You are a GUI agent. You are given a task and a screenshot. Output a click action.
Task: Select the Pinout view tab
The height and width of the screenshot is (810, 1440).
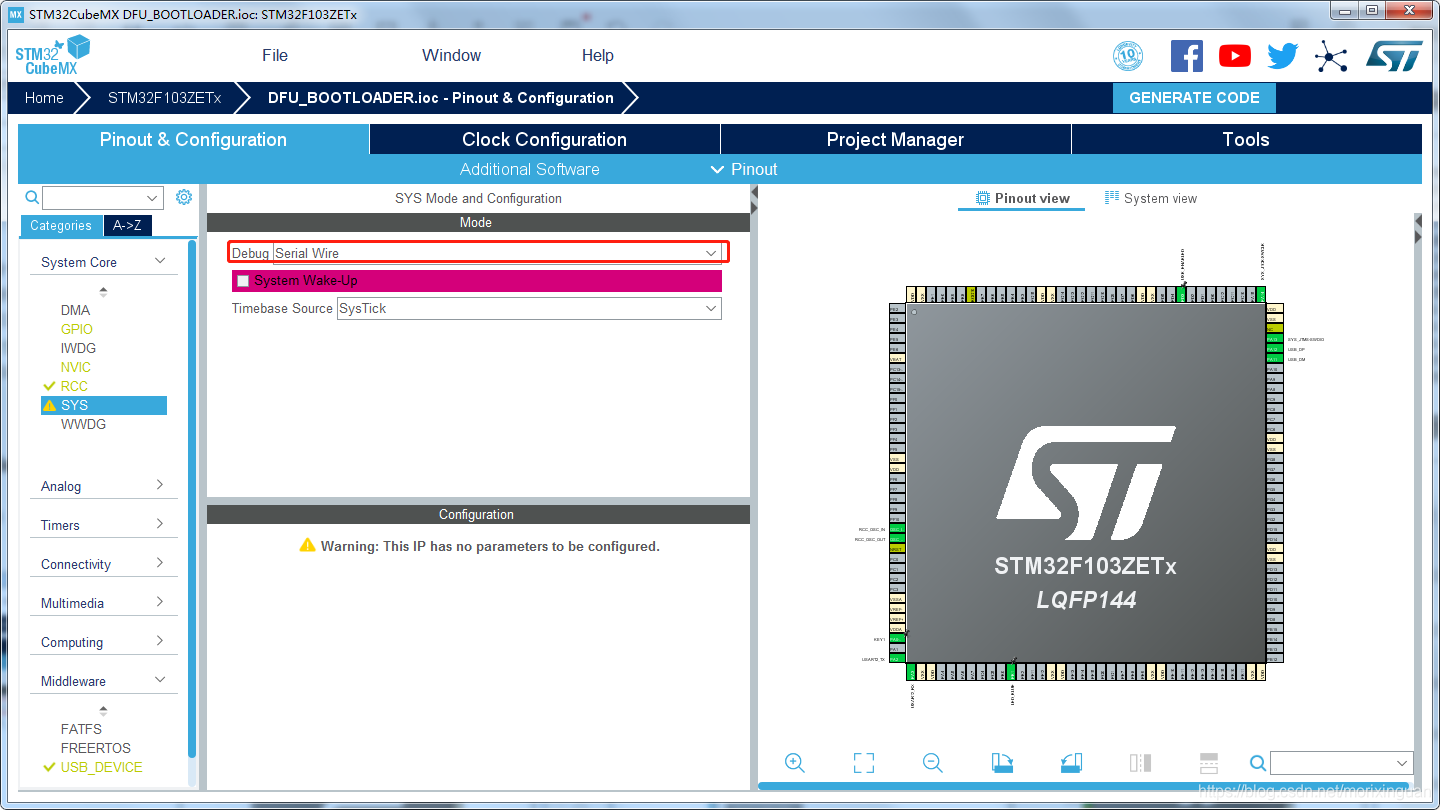1023,198
